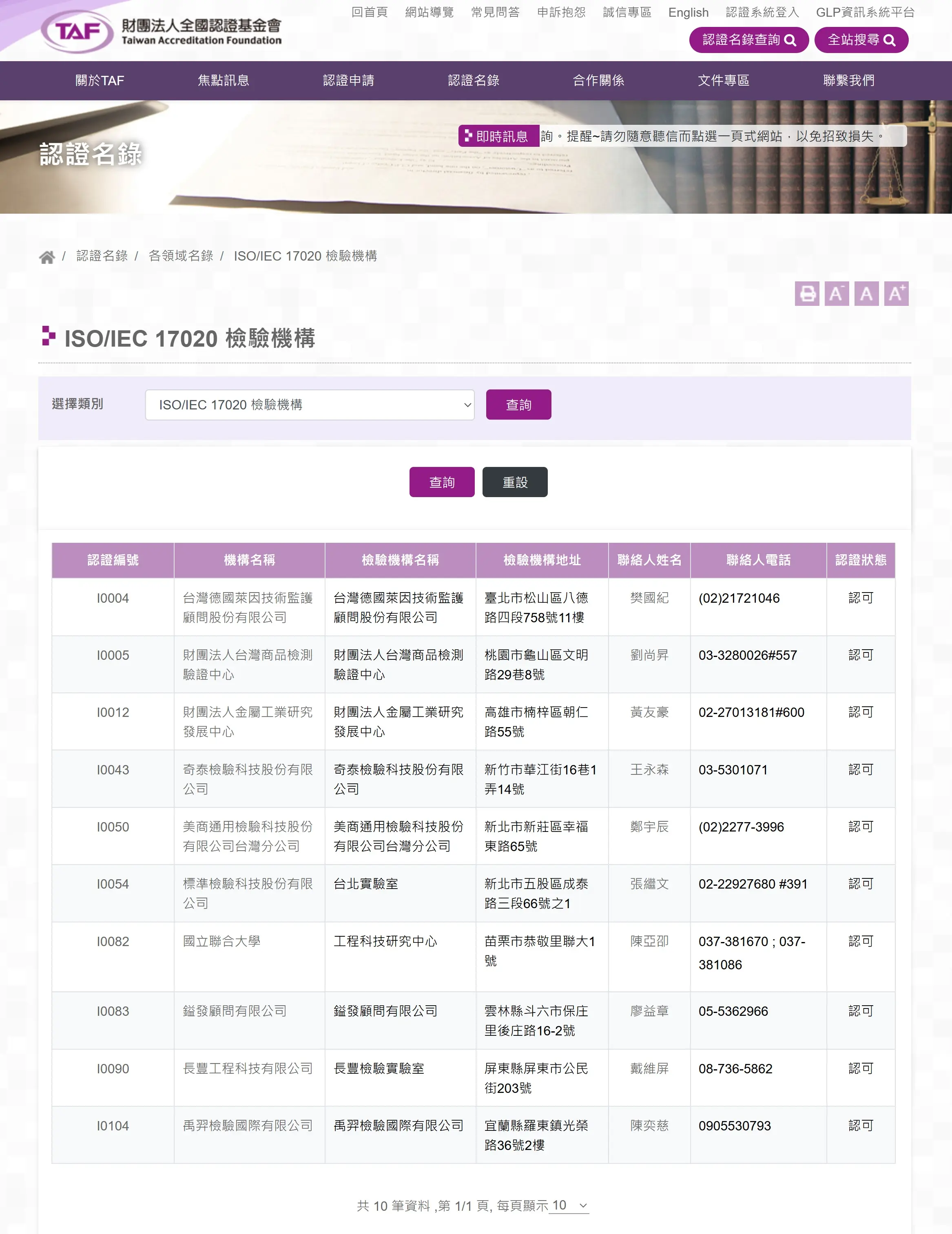
Task: Click the TAF logo
Action: pyautogui.click(x=161, y=32)
